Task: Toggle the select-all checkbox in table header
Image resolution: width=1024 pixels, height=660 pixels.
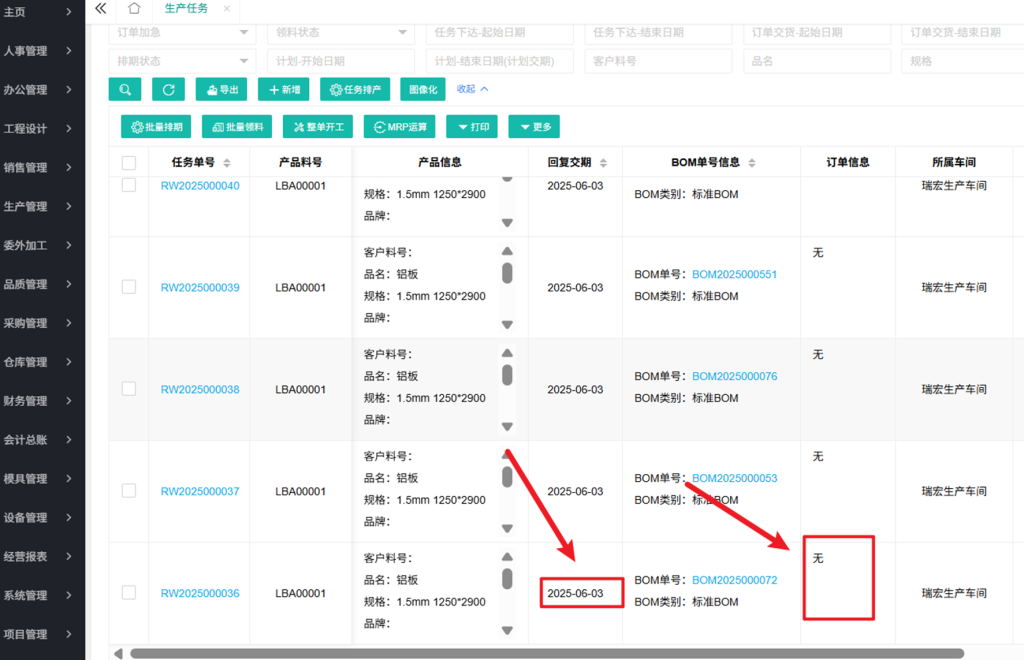Action: pyautogui.click(x=129, y=163)
